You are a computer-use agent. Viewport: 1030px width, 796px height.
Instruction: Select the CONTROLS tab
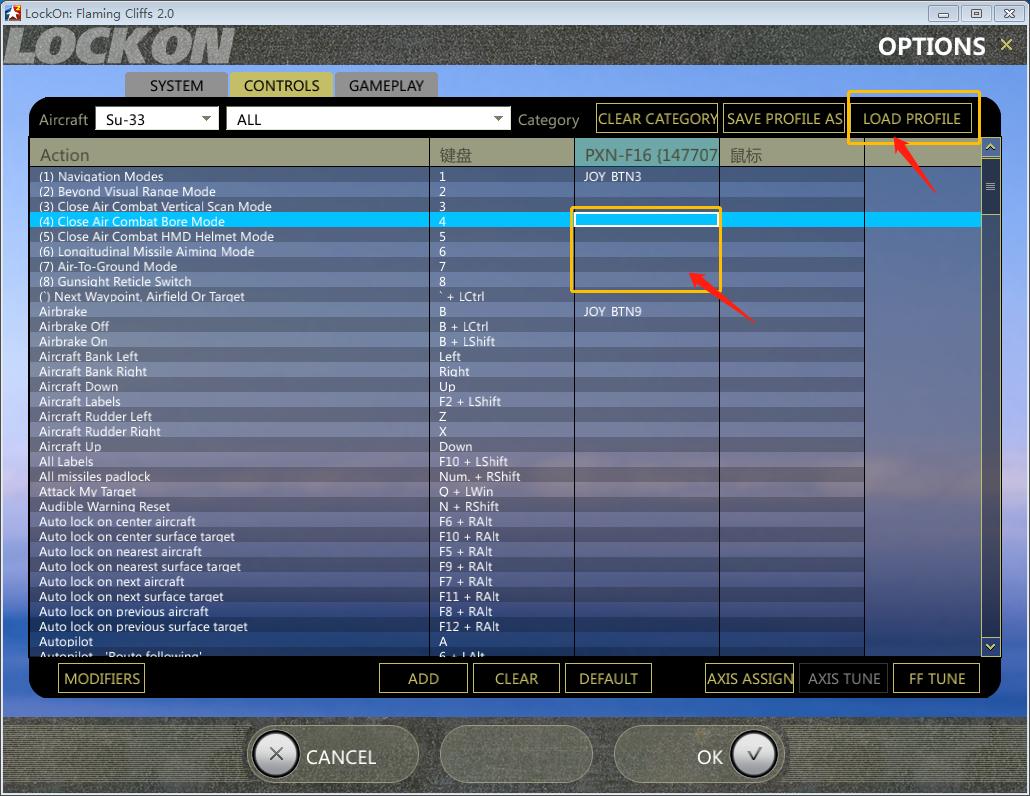(281, 85)
